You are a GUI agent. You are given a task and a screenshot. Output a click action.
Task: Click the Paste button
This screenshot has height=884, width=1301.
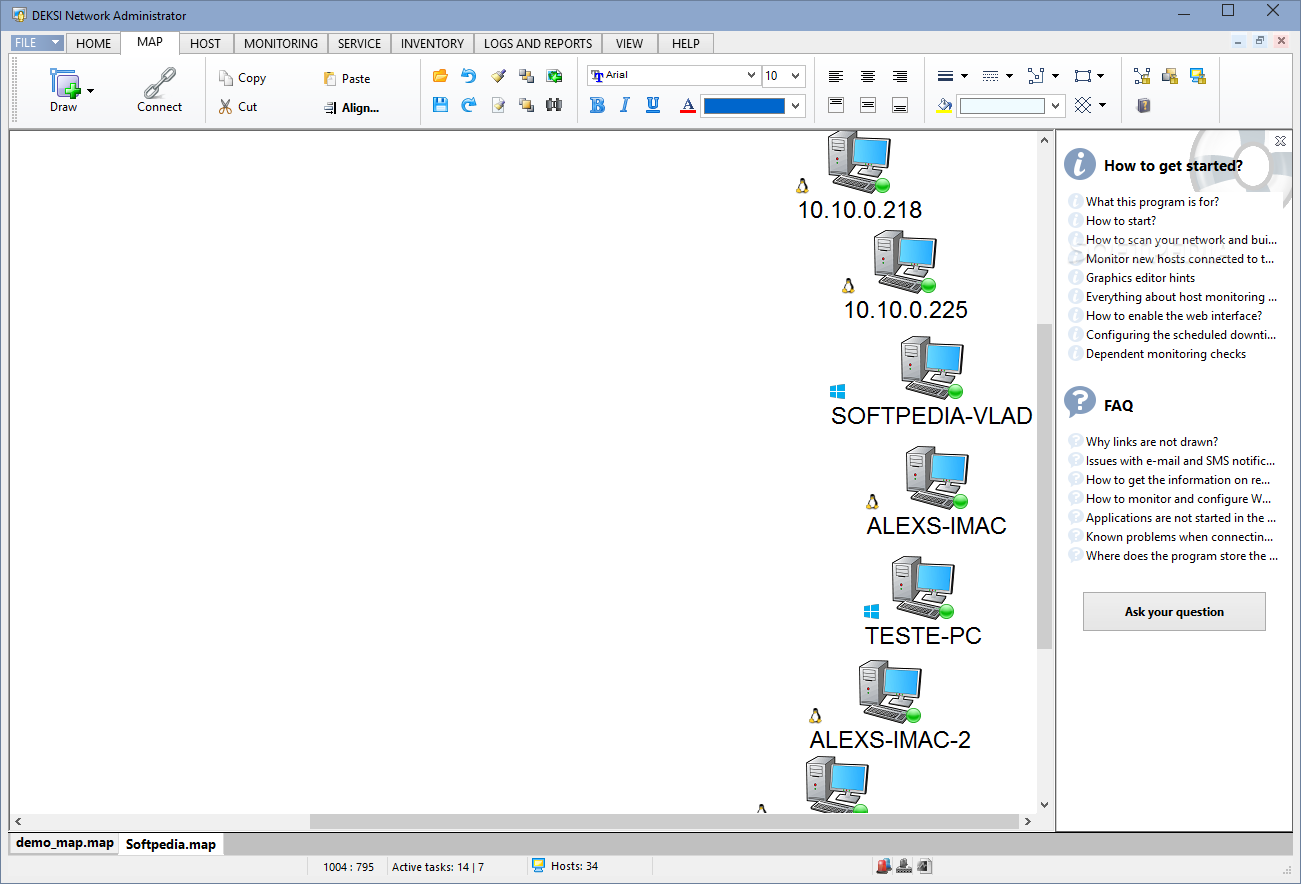pyautogui.click(x=346, y=78)
